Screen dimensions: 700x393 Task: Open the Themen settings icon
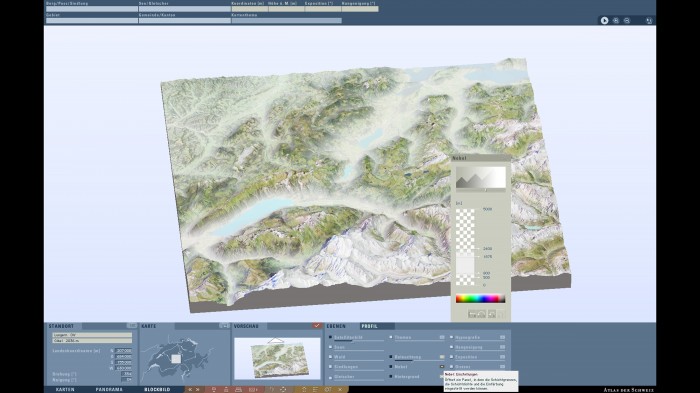(442, 337)
